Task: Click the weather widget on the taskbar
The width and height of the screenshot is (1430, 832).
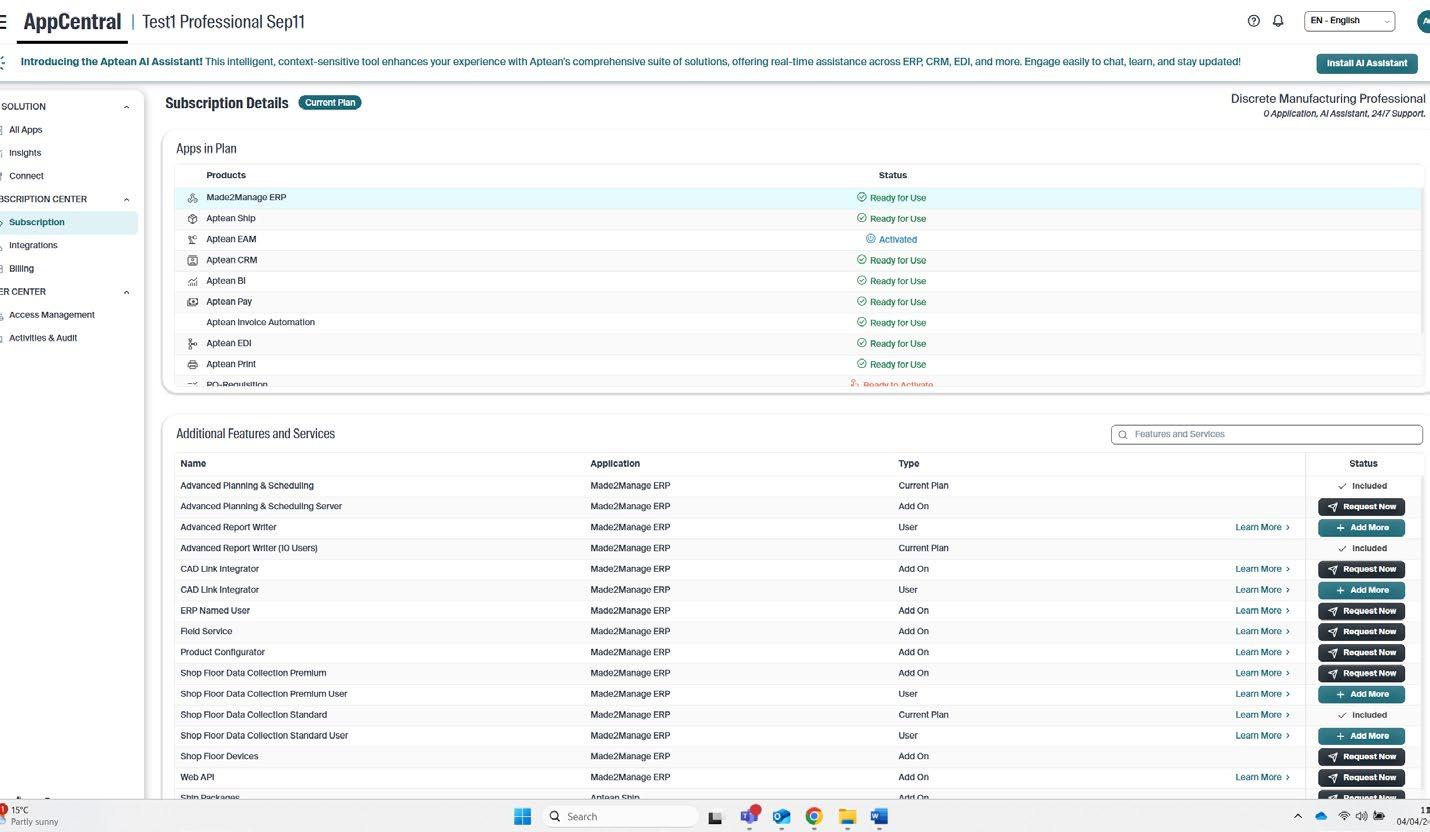Action: click(x=32, y=816)
